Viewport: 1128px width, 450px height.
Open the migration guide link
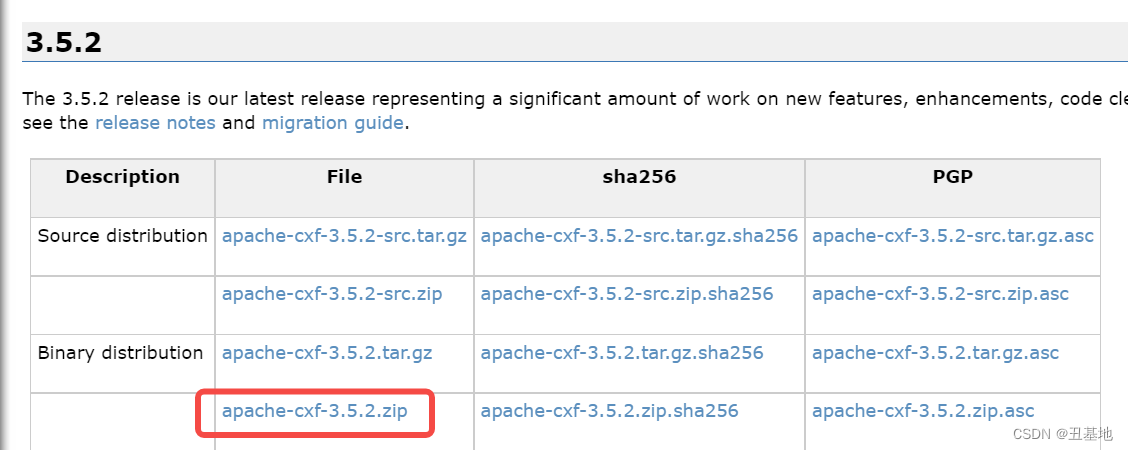click(x=332, y=123)
